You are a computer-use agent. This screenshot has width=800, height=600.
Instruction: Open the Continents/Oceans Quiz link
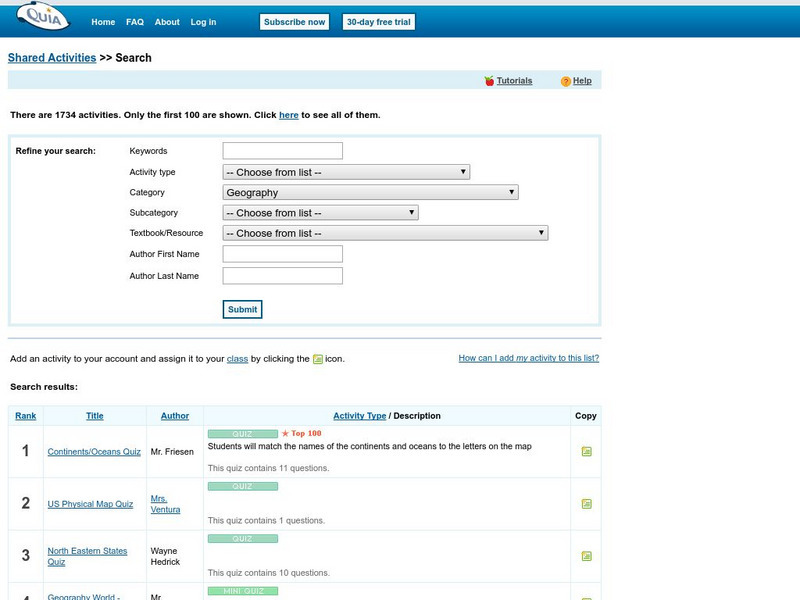click(94, 451)
